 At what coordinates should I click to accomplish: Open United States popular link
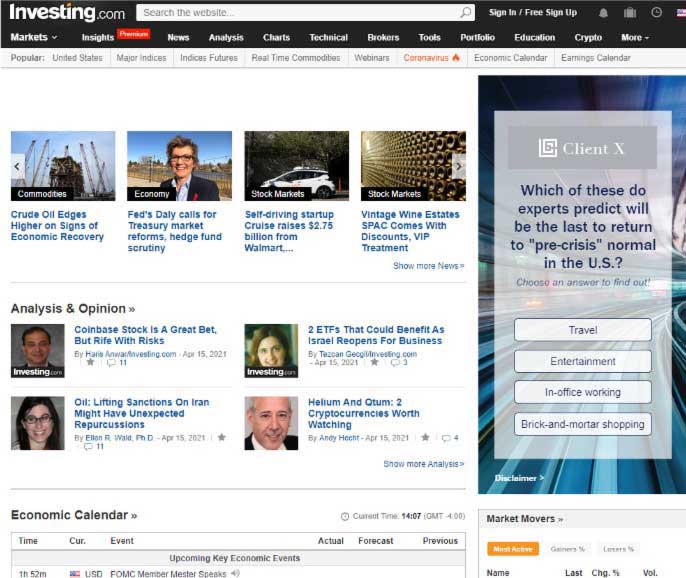(77, 58)
